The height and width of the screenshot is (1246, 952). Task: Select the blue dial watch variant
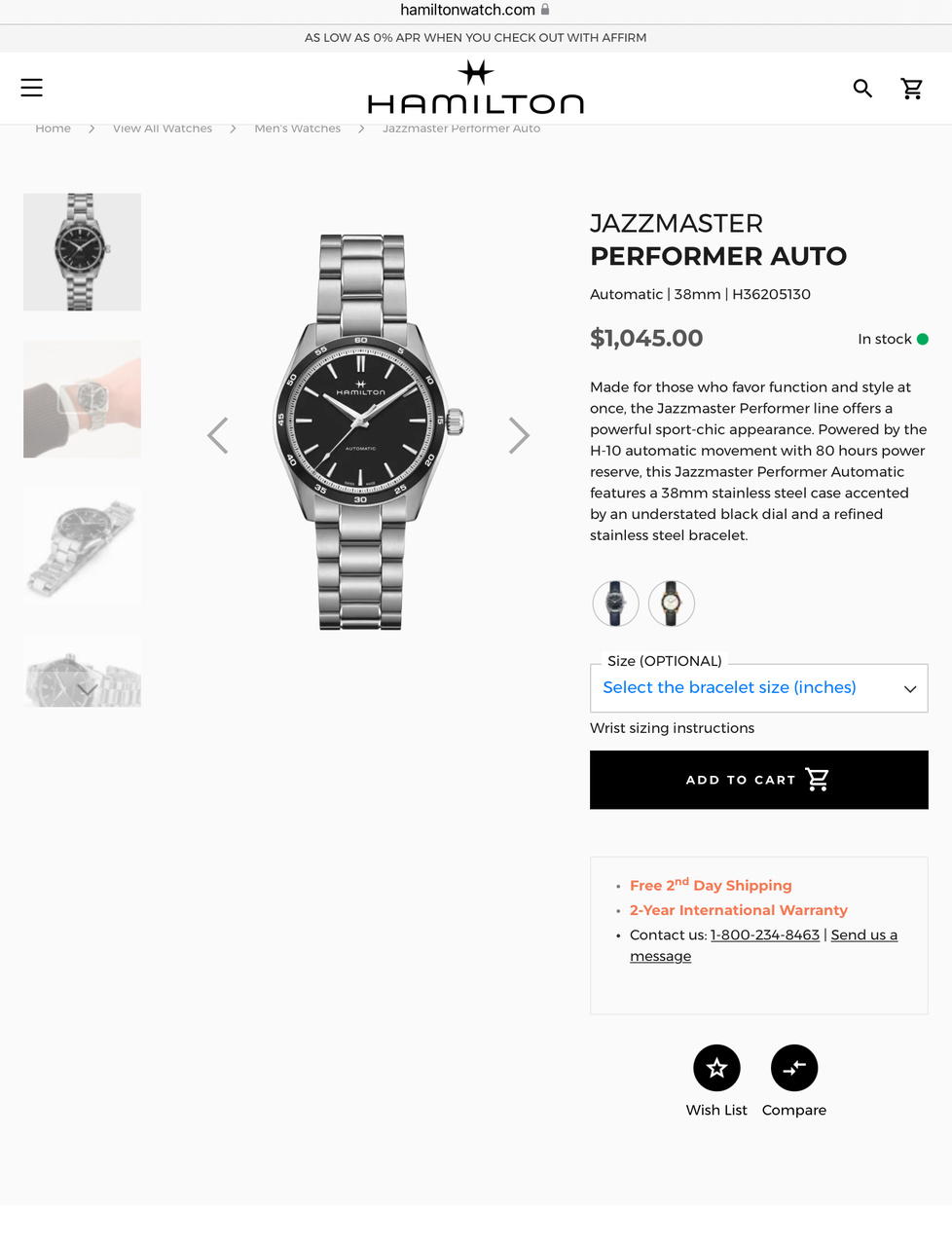click(615, 604)
